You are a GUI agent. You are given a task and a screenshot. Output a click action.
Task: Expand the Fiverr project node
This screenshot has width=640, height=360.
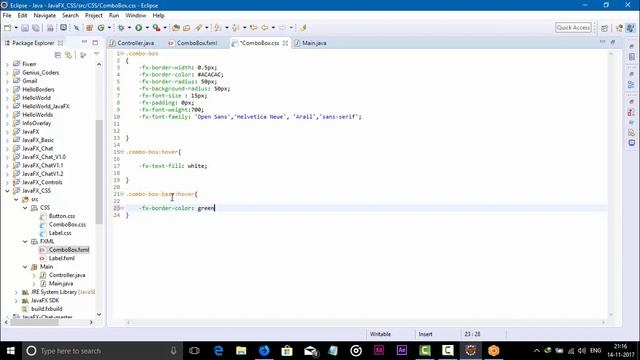(x=7, y=64)
